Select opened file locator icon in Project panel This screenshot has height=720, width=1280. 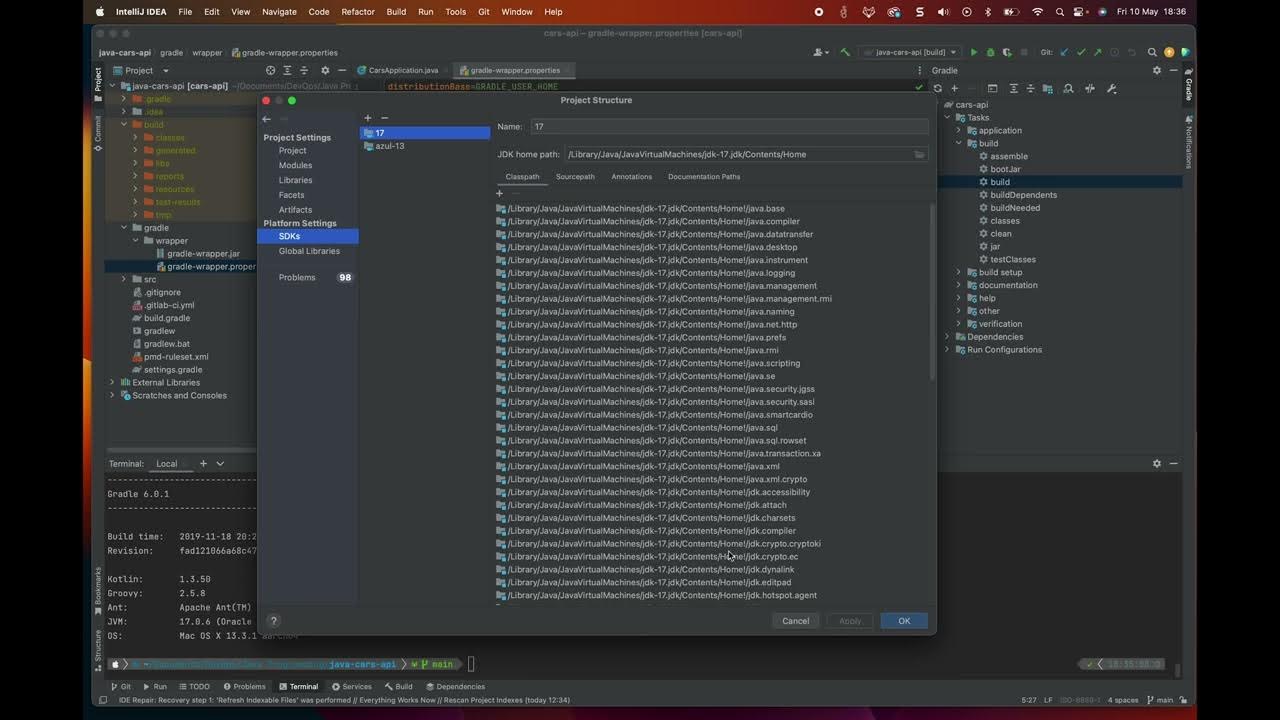(x=270, y=70)
